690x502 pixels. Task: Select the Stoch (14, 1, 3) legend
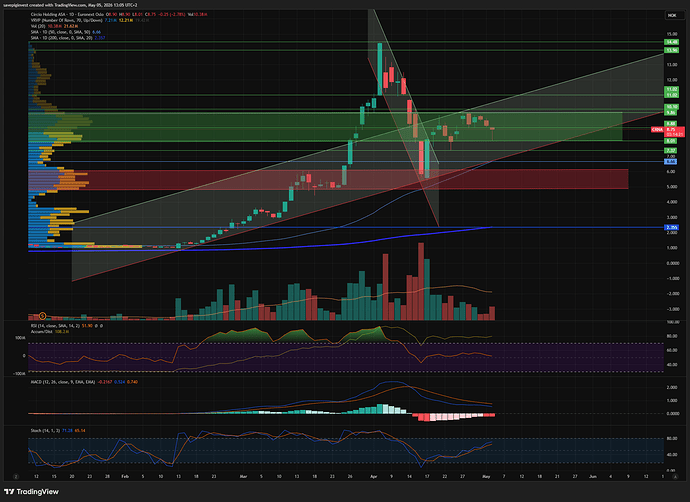[58, 430]
